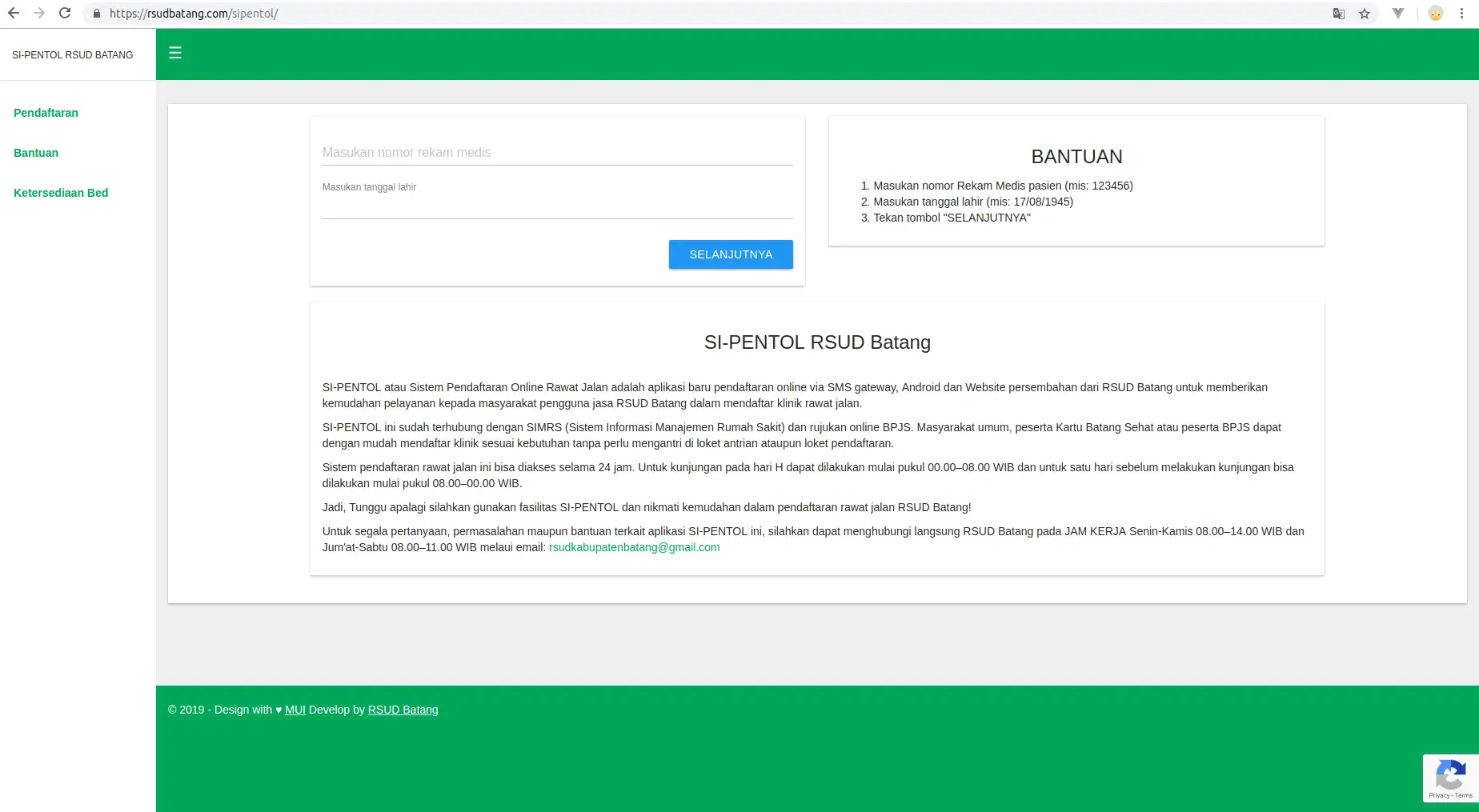
Task: Reload the current page
Action: 65,14
